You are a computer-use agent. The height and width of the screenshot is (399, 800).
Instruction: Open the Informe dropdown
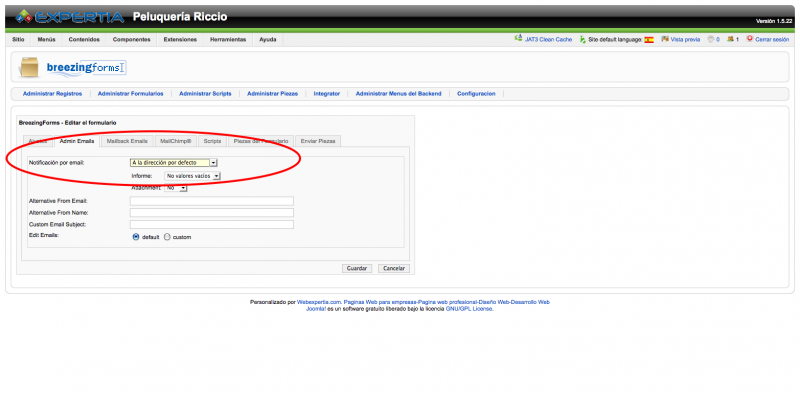[192, 176]
